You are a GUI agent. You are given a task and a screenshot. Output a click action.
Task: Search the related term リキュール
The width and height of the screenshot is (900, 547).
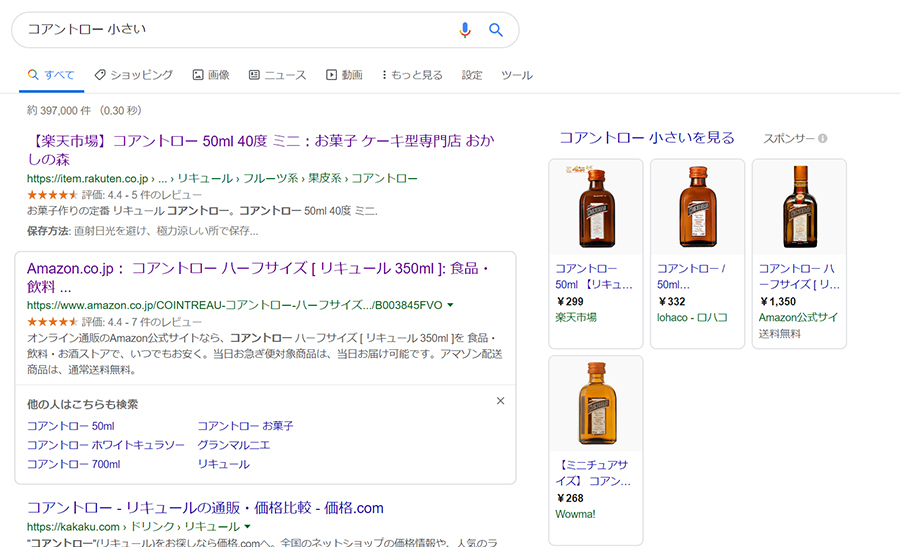223,464
